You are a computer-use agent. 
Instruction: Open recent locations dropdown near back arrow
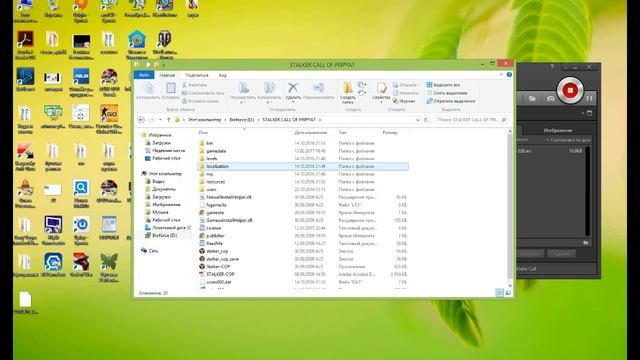coord(160,120)
